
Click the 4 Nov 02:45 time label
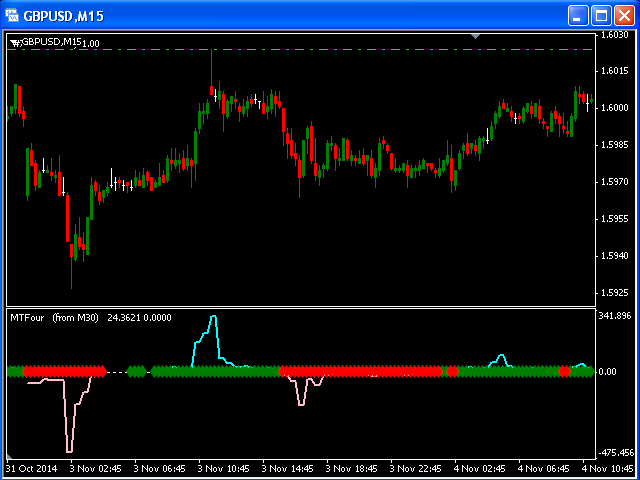(476, 467)
